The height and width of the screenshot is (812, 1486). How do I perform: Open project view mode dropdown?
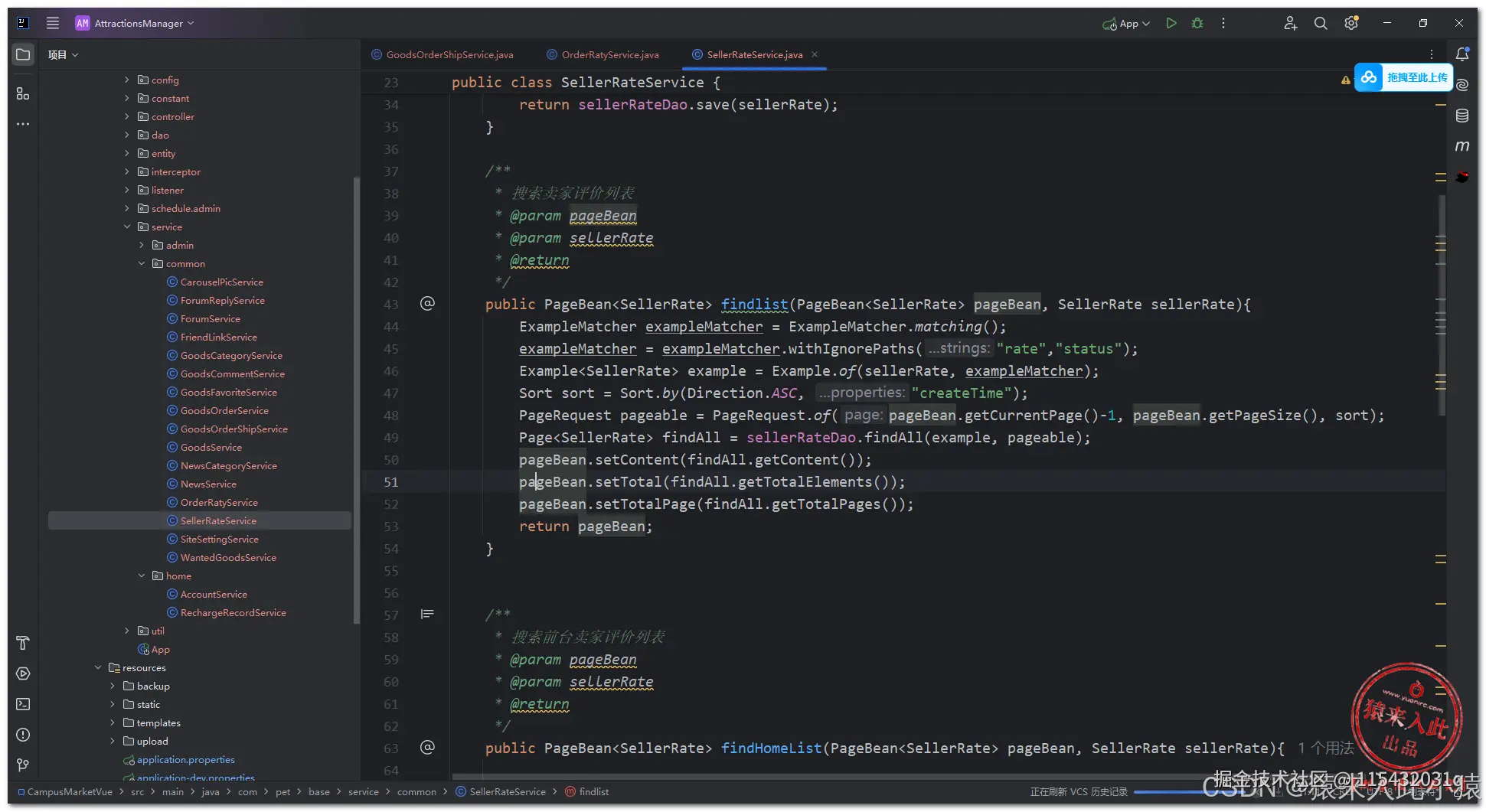(63, 55)
